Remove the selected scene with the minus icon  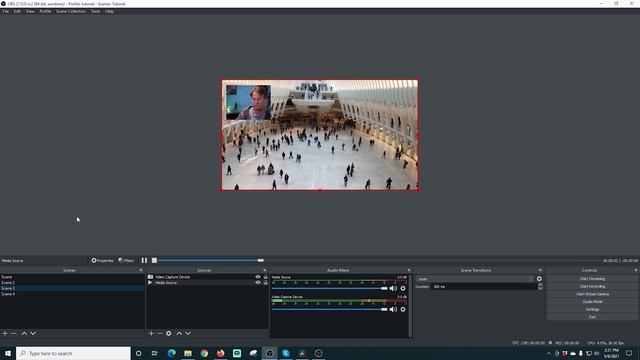point(14,333)
